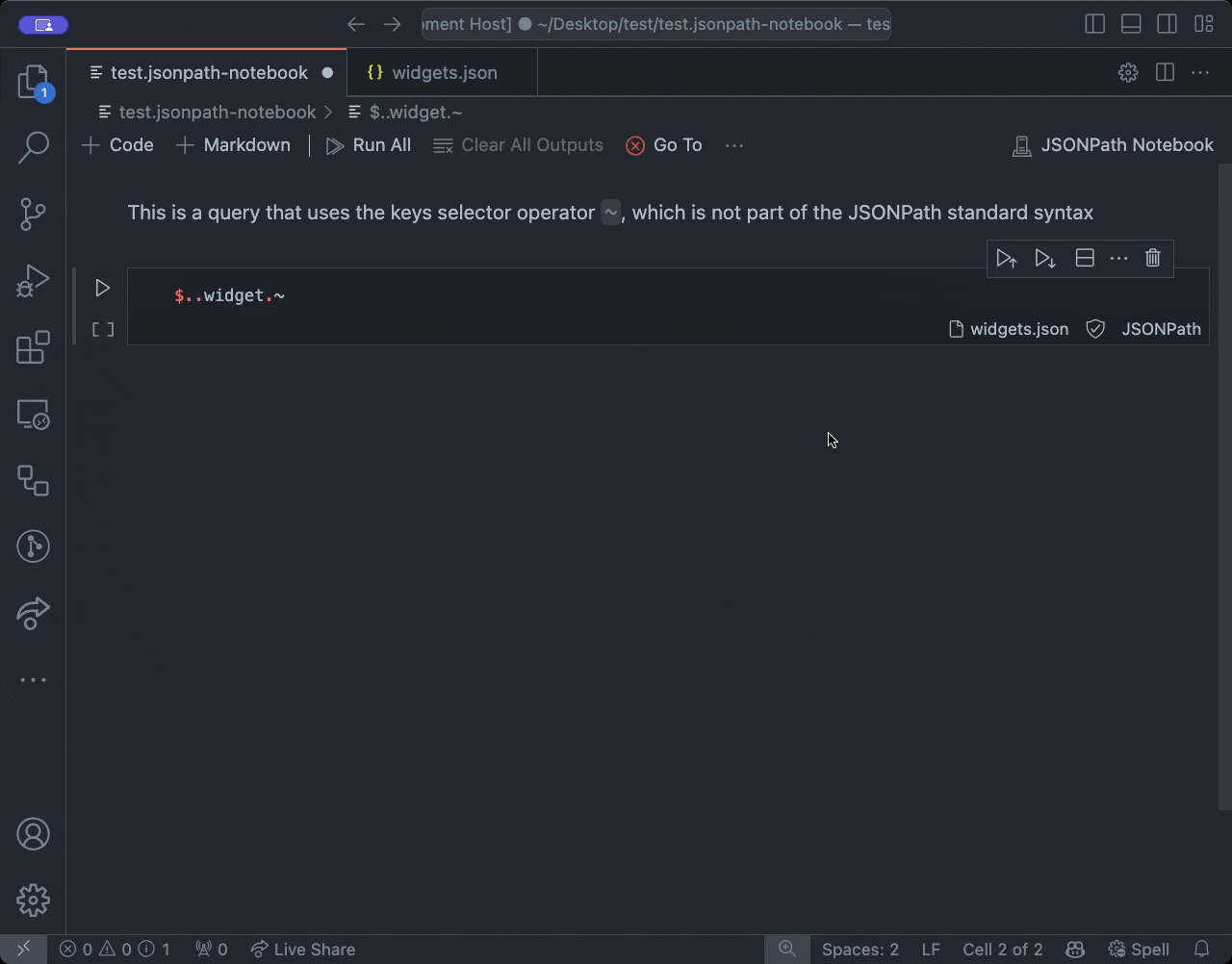1232x964 pixels.
Task: Split the editor right
Action: pyautogui.click(x=1165, y=72)
